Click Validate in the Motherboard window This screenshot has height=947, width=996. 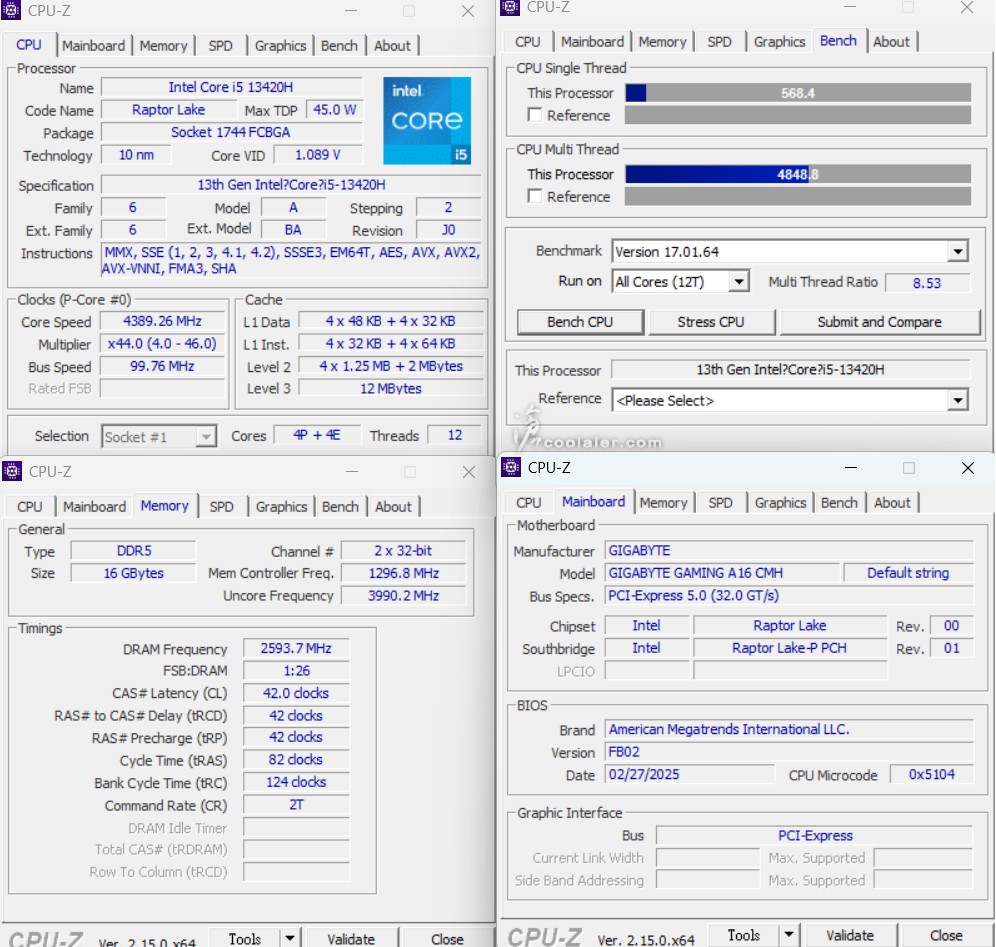850,935
